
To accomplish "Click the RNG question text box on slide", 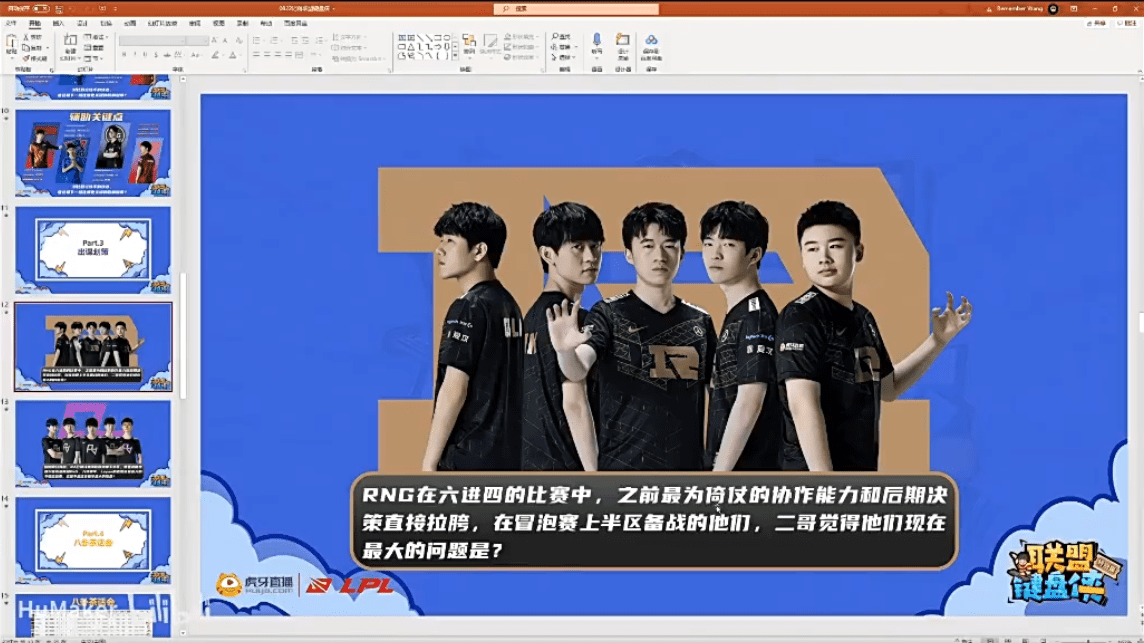I will click(x=654, y=521).
